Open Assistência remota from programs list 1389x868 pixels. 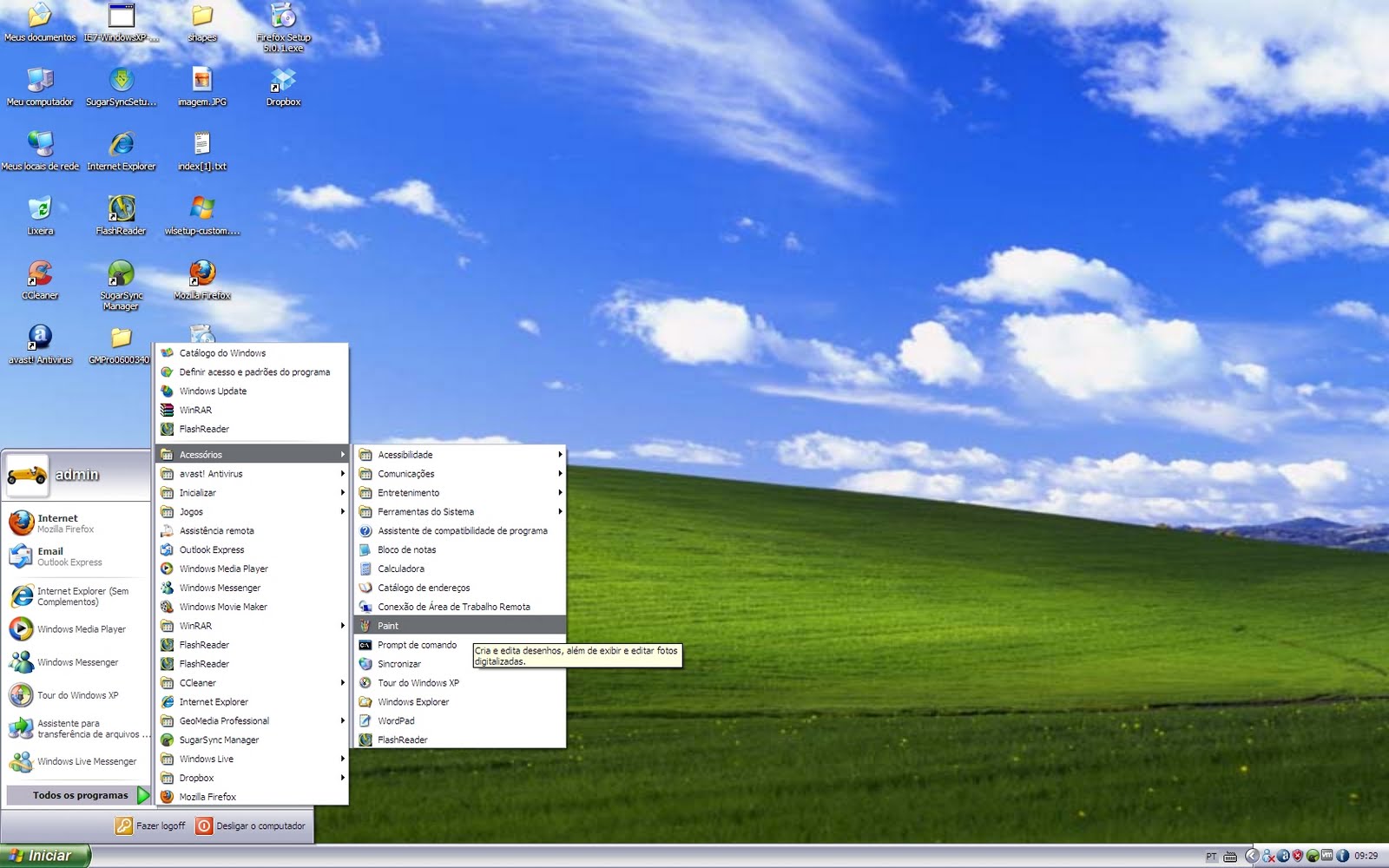click(x=252, y=531)
